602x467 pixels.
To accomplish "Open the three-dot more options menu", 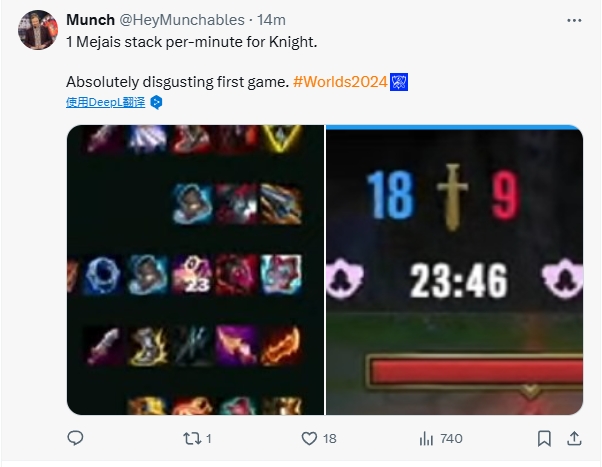I will point(574,20).
